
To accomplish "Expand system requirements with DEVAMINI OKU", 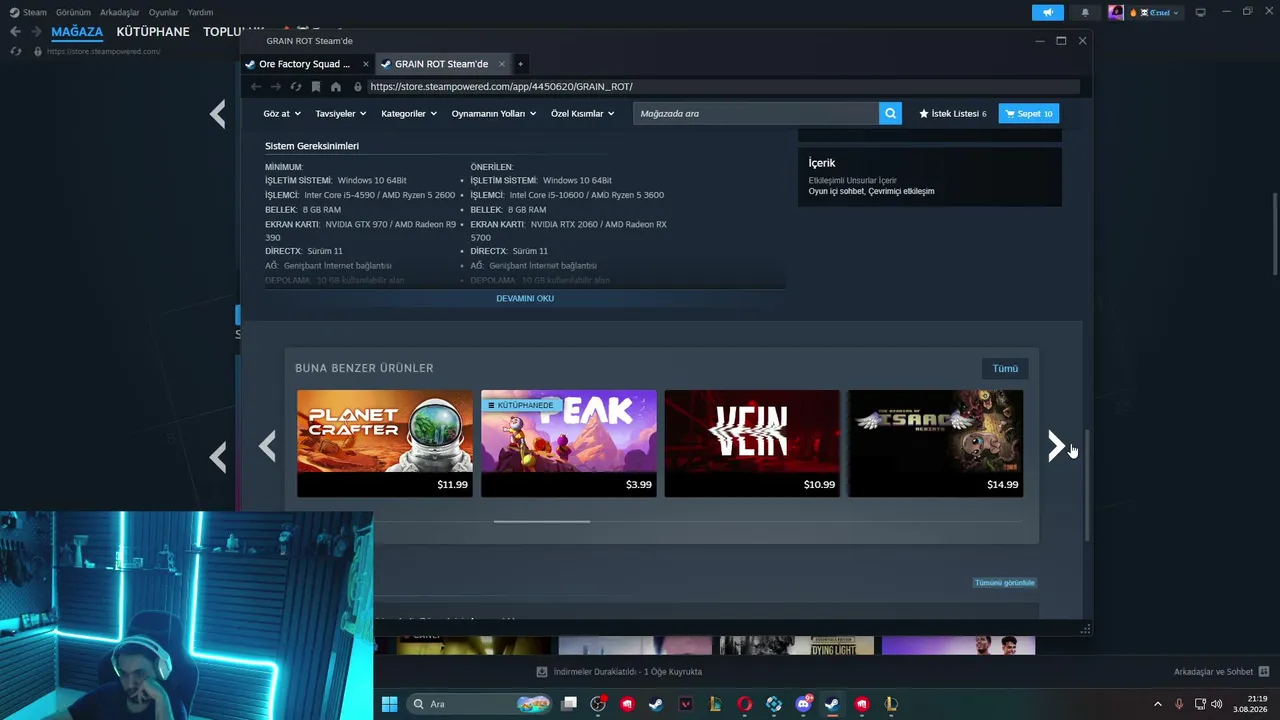I will [x=525, y=298].
